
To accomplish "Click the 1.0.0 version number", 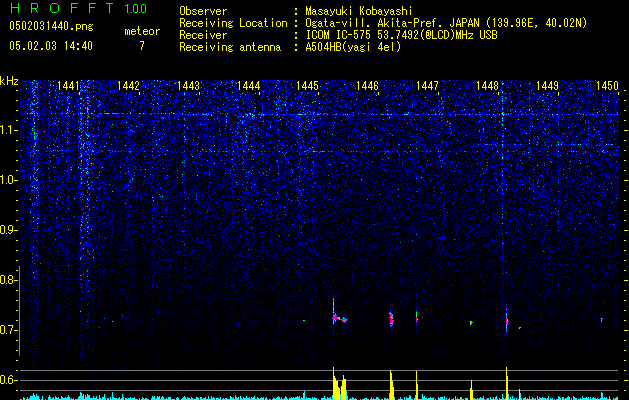I will (135, 9).
